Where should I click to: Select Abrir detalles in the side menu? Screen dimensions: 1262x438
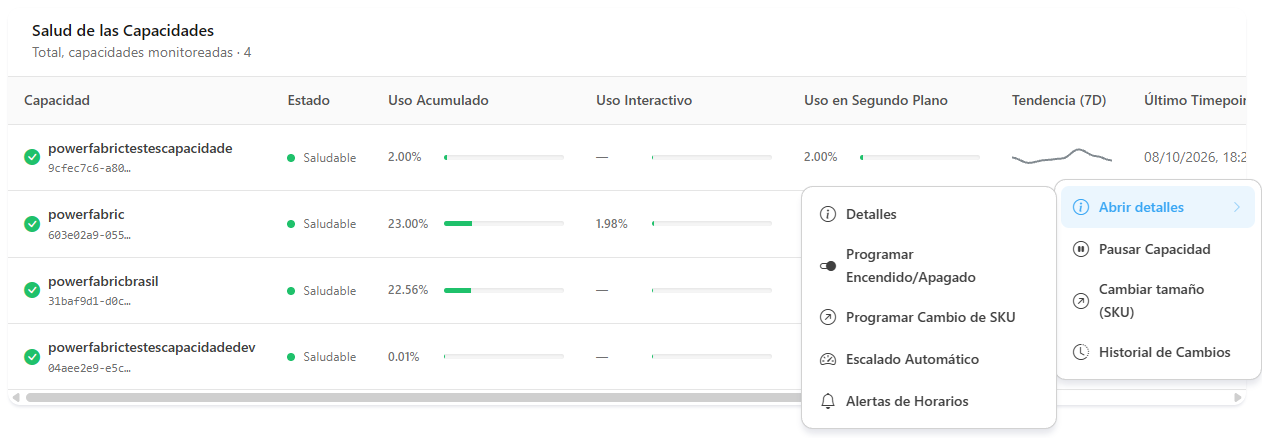[x=1158, y=207]
